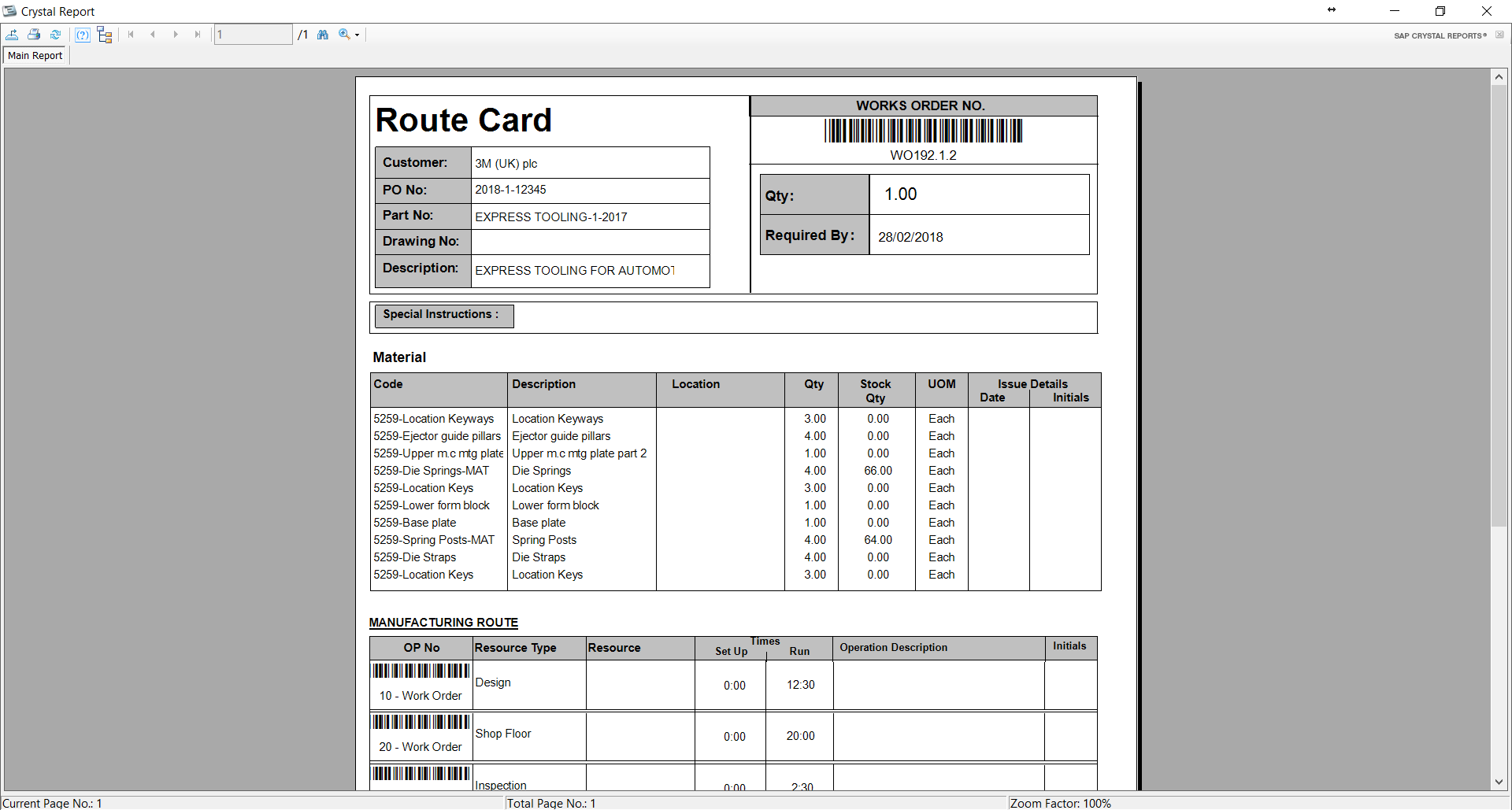Screen dimensions: 1512x810
Task: Click the Zoom magnifier icon
Action: (344, 35)
